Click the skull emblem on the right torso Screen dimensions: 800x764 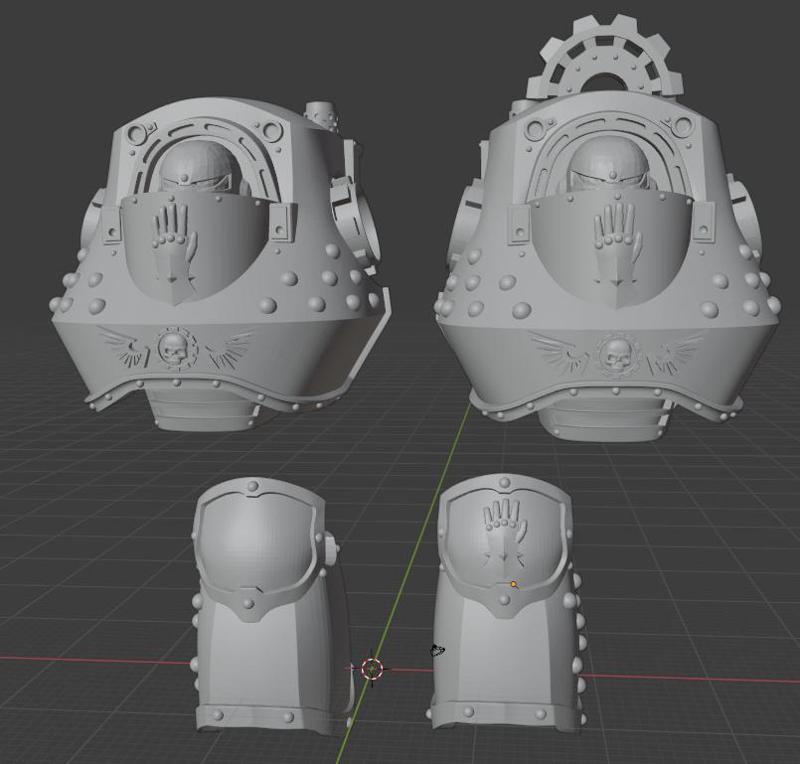616,354
